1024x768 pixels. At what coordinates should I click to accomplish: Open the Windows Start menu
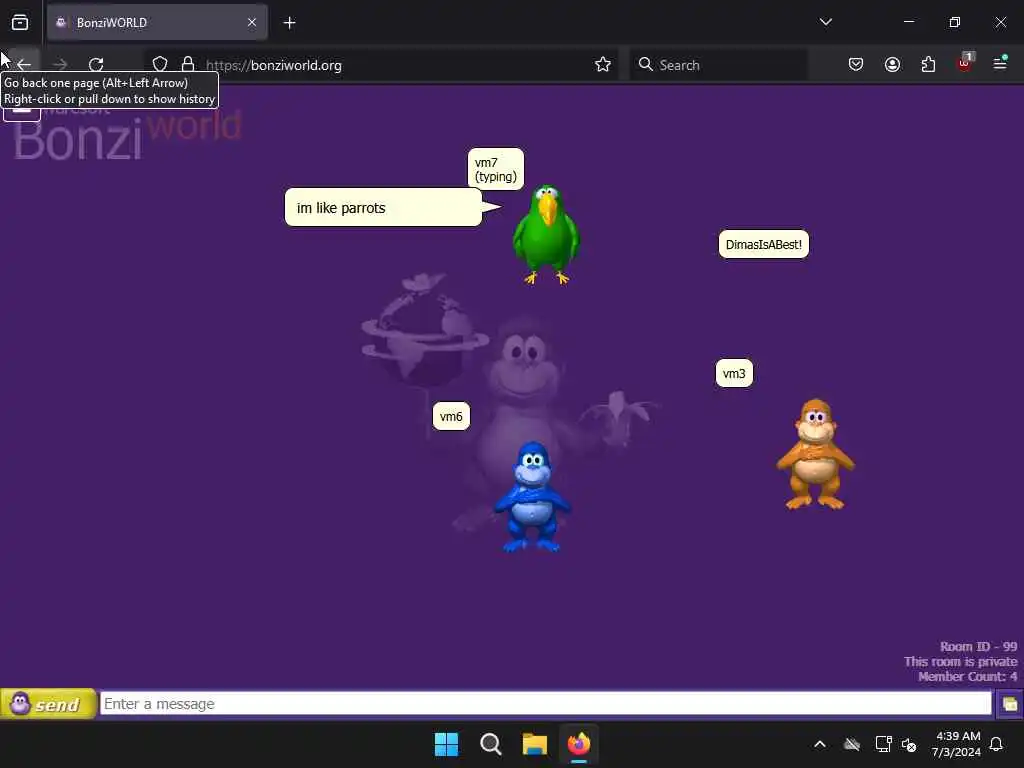(x=447, y=744)
